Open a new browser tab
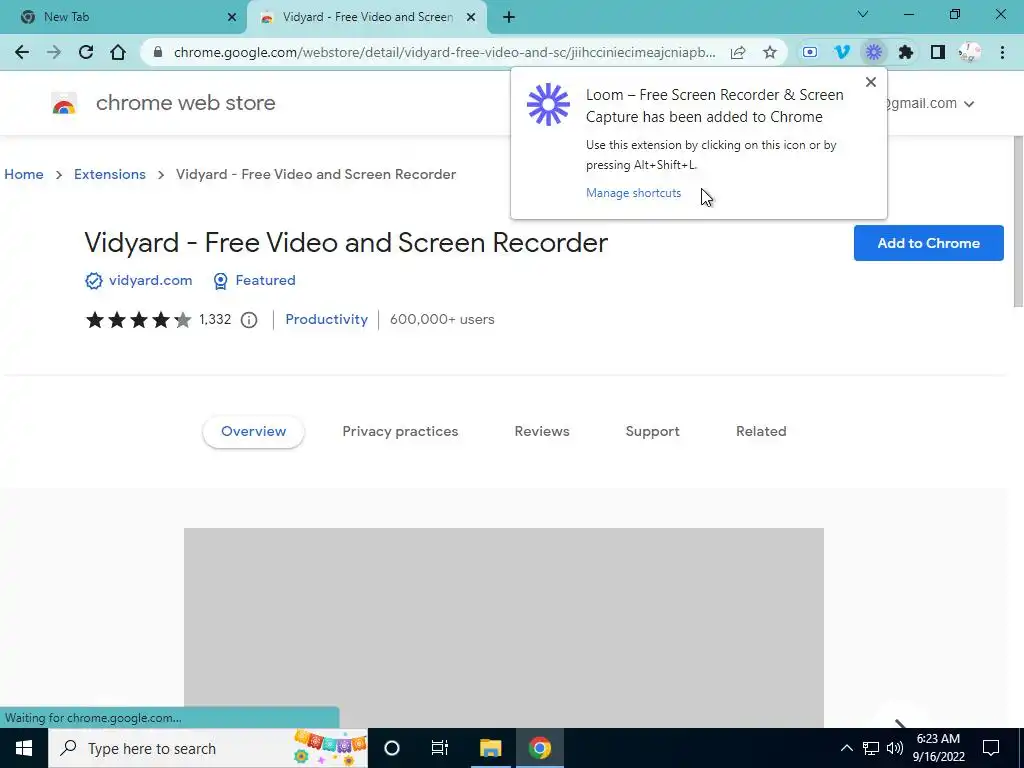Image resolution: width=1024 pixels, height=768 pixels. pos(509,17)
